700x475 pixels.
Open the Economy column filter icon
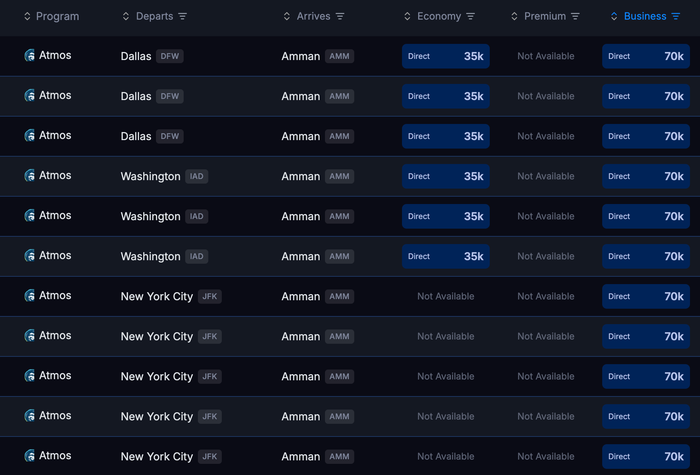tap(470, 17)
